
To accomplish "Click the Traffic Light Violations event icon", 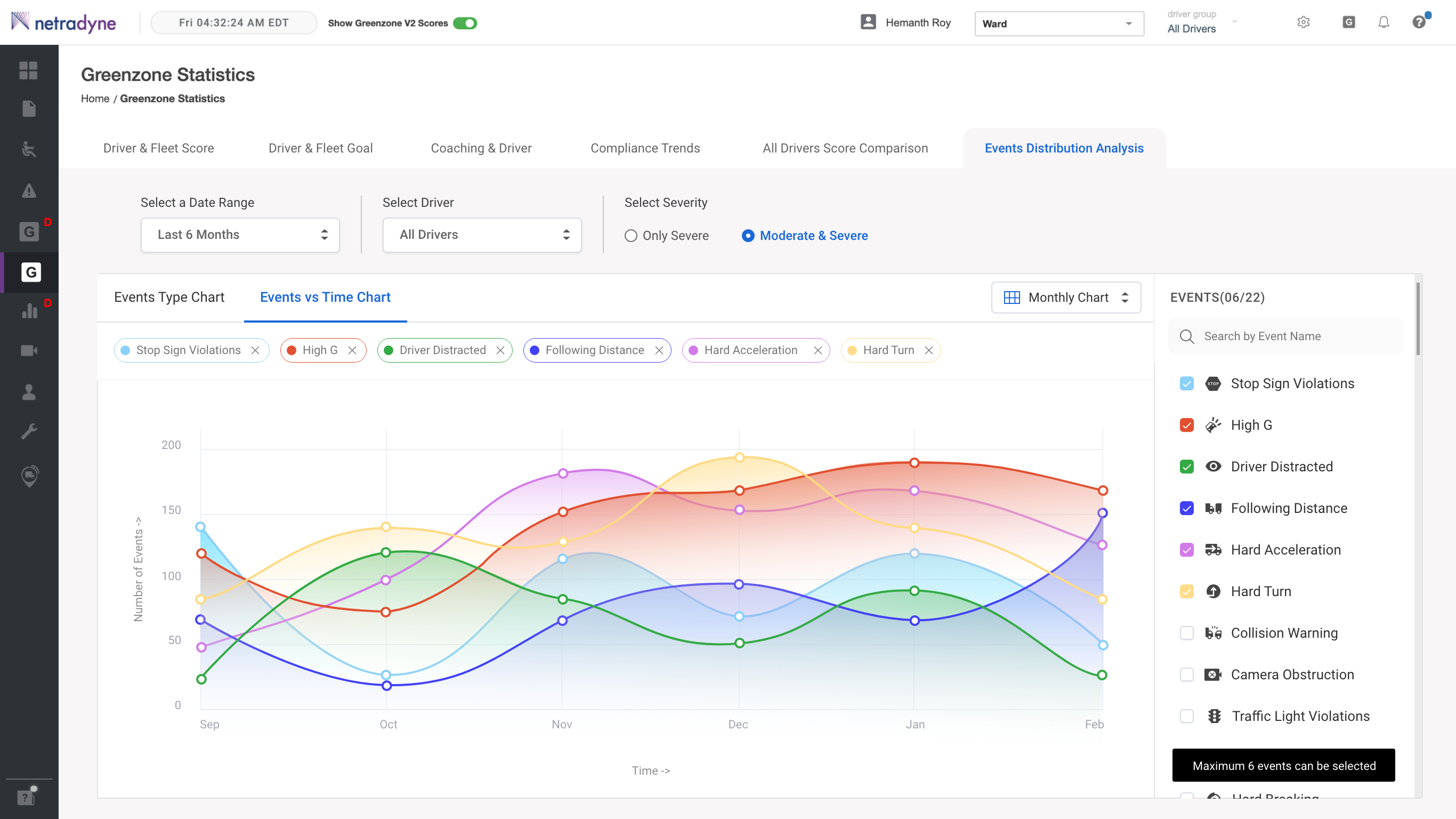I will coord(1214,716).
